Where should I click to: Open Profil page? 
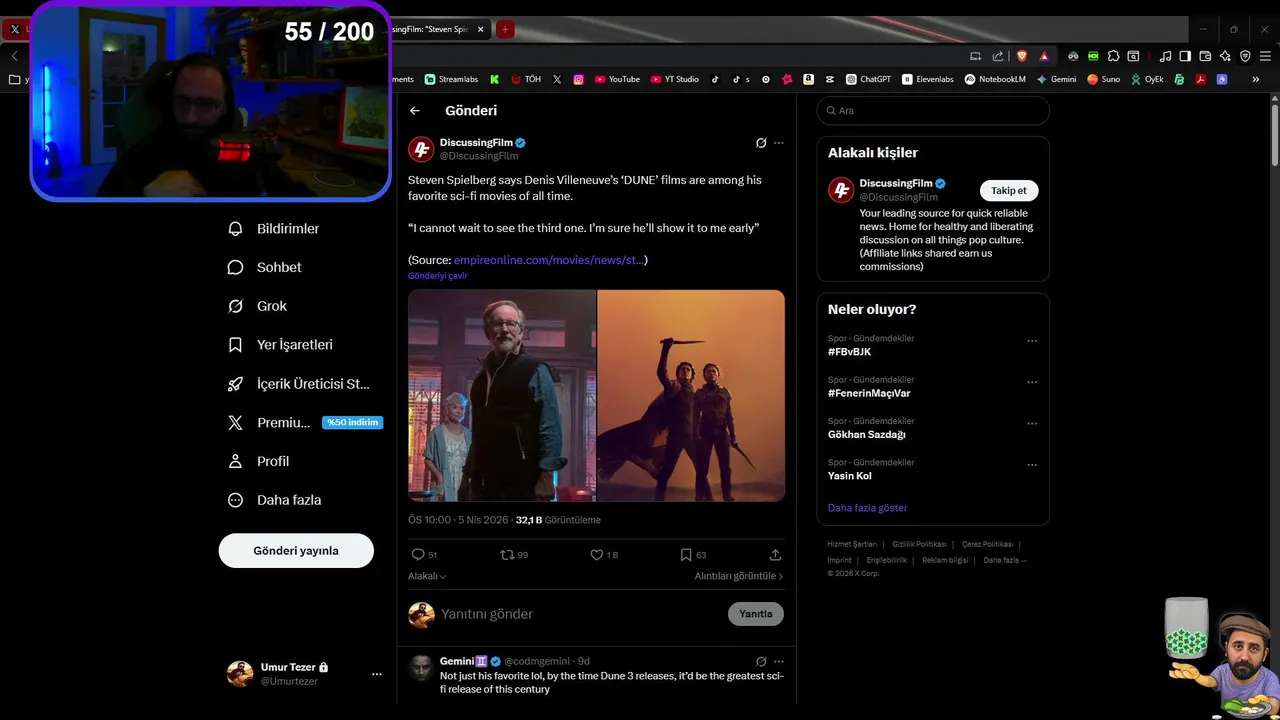click(x=259, y=461)
